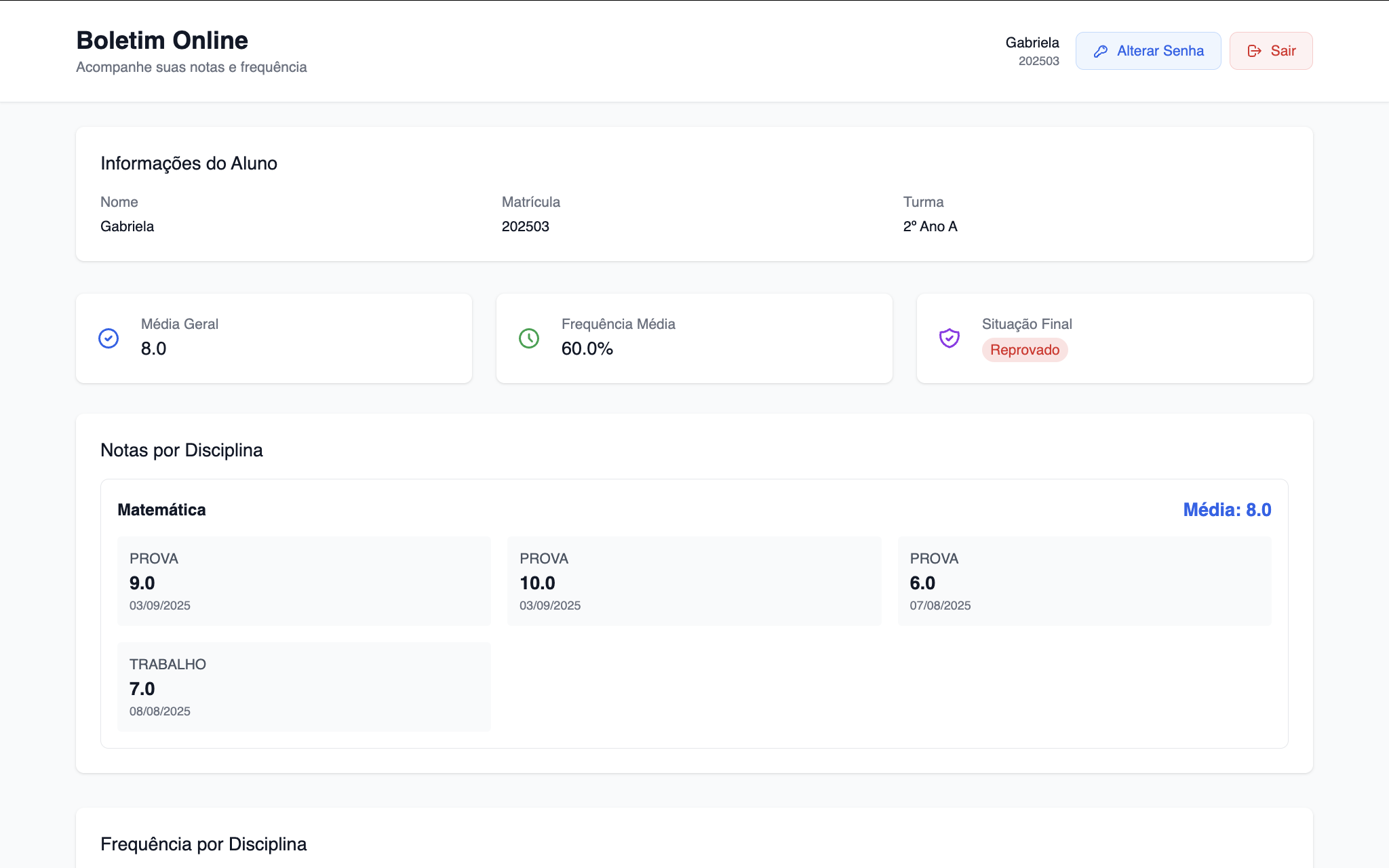
Task: Click the Matemática discipline heading
Action: [161, 510]
